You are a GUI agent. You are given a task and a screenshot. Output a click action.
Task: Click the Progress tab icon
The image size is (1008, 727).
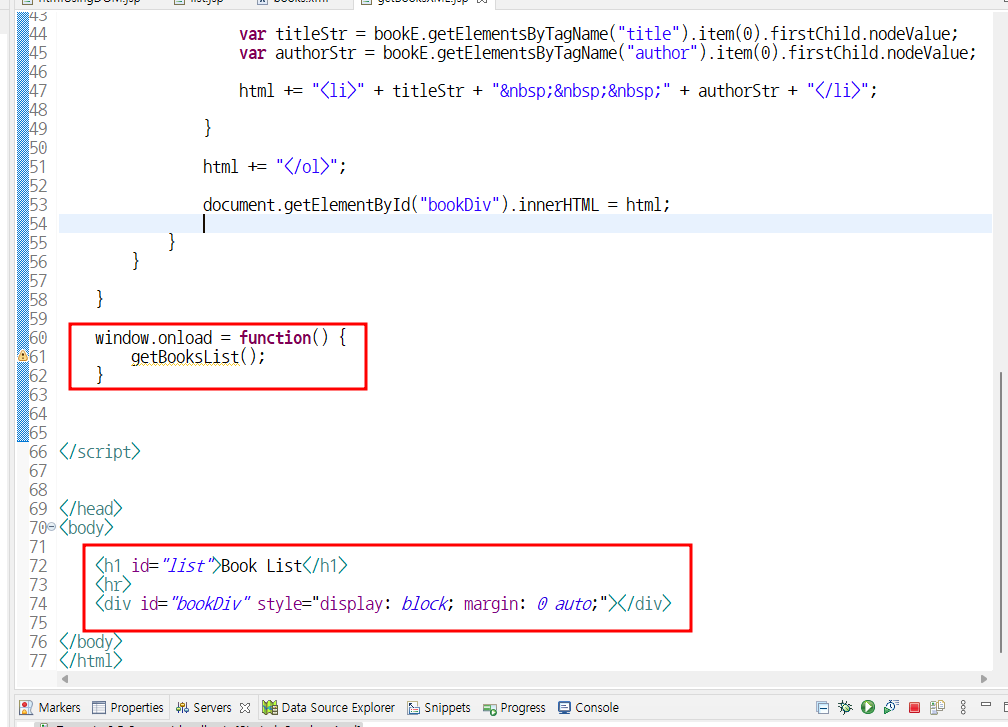point(490,709)
